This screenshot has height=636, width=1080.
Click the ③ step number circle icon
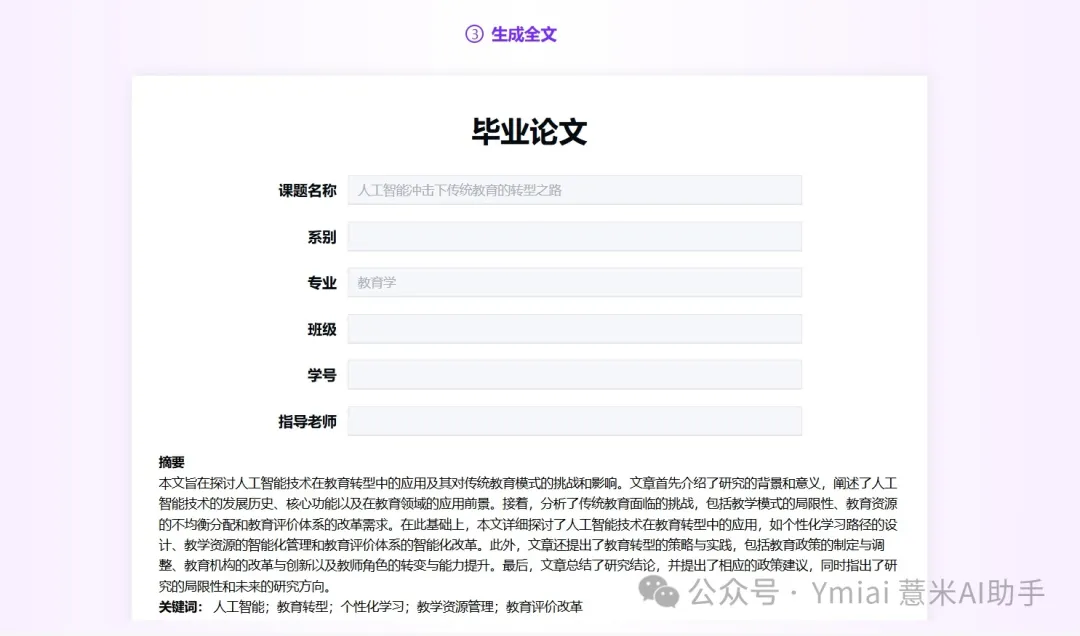pos(477,33)
